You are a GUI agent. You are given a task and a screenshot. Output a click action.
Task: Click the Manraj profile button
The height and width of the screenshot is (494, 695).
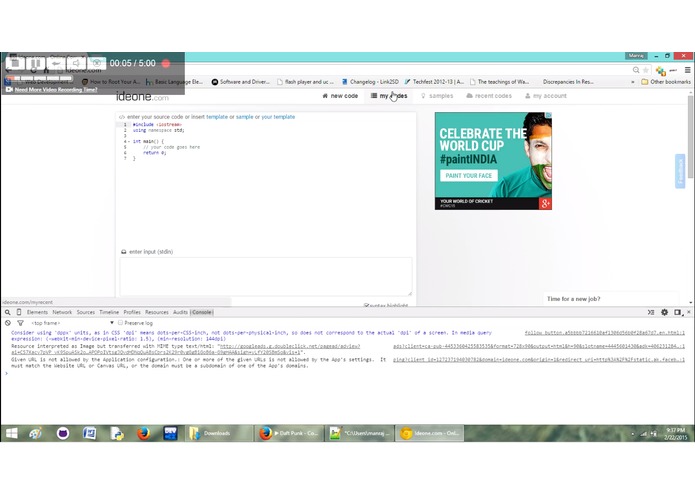pyautogui.click(x=636, y=56)
